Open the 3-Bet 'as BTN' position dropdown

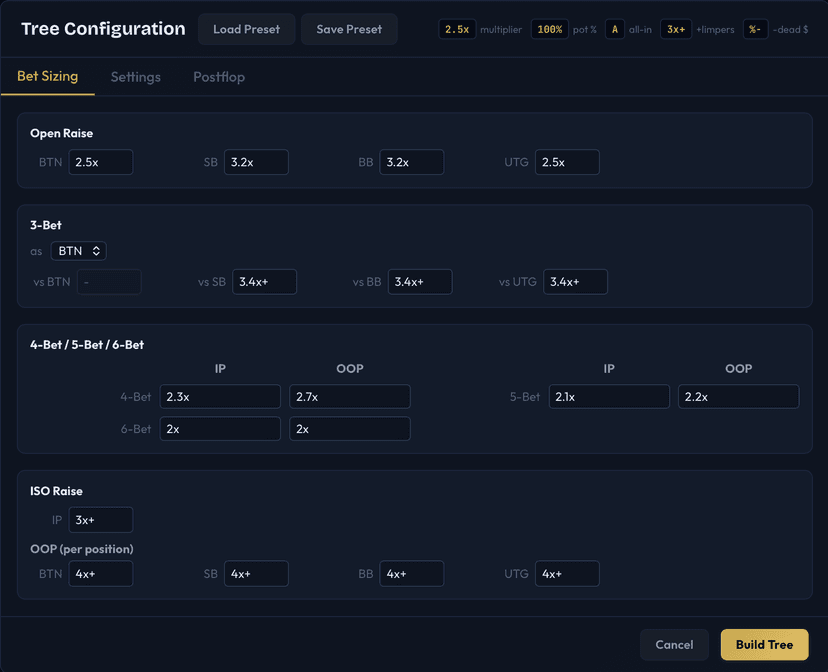pyautogui.click(x=79, y=251)
